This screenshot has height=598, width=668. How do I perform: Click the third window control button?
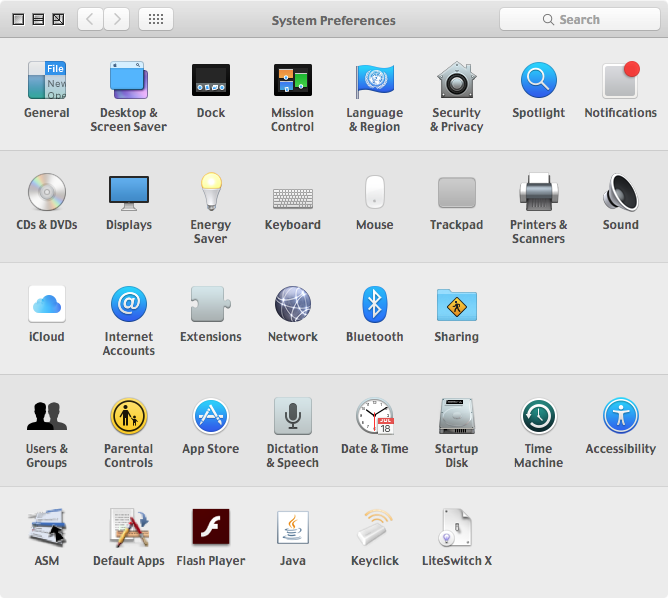pyautogui.click(x=58, y=19)
